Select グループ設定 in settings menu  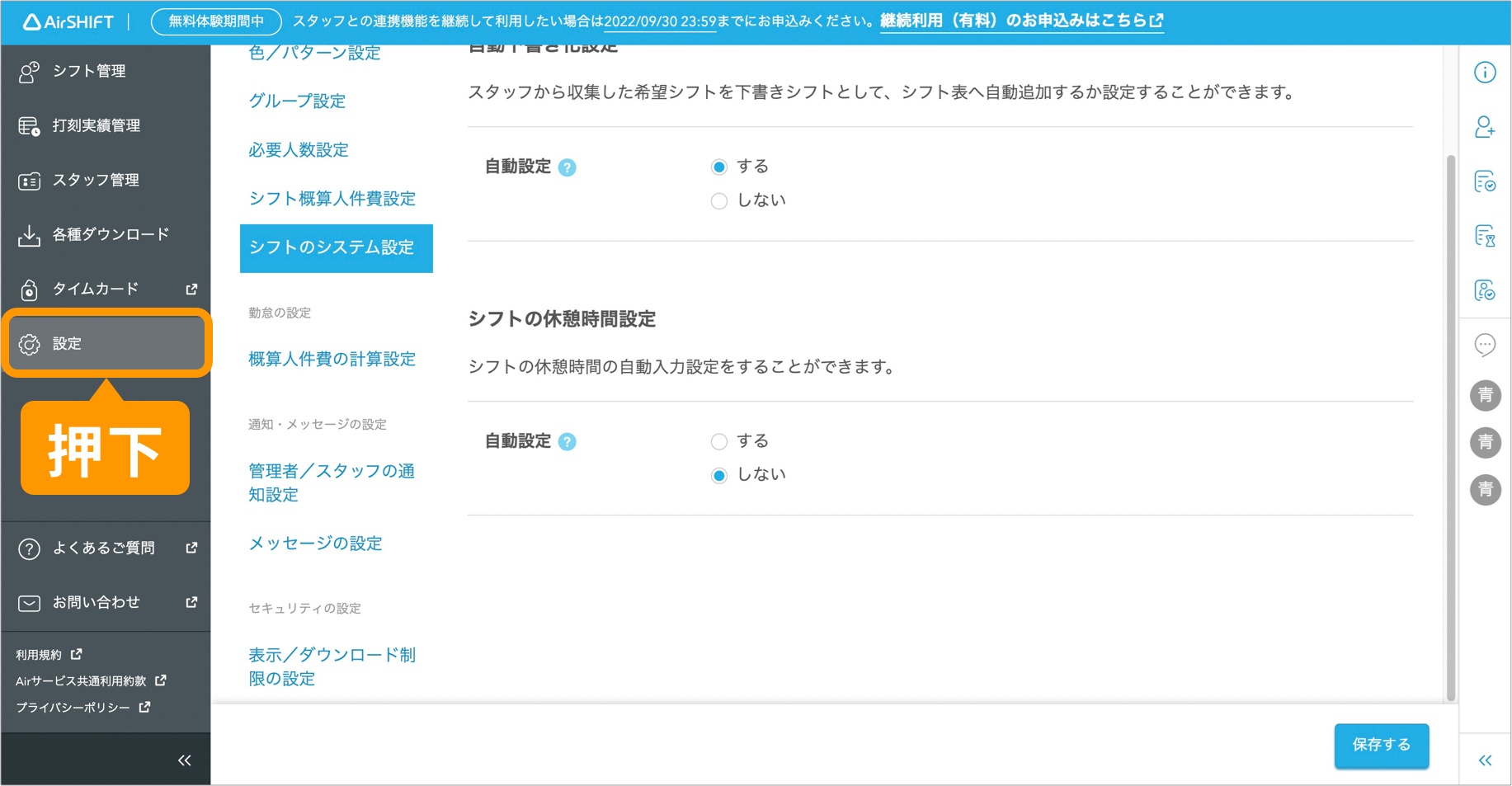tap(297, 101)
